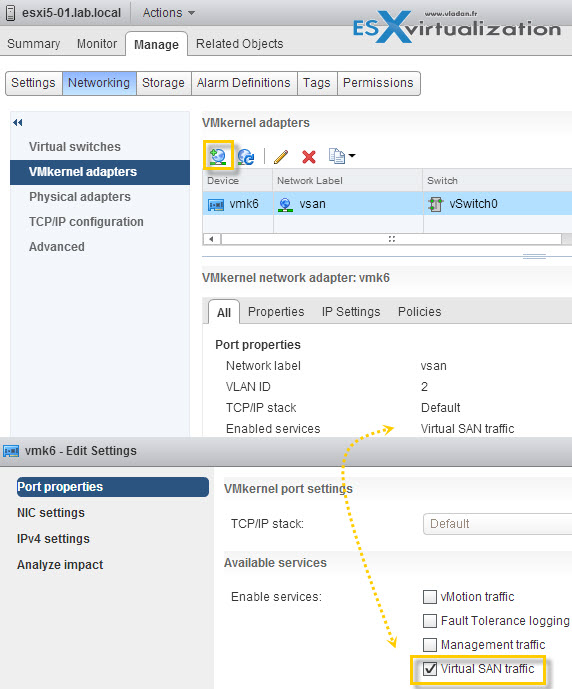Click the Enabled services value Virtual SAN traffic
This screenshot has width=572, height=689.
click(x=467, y=429)
